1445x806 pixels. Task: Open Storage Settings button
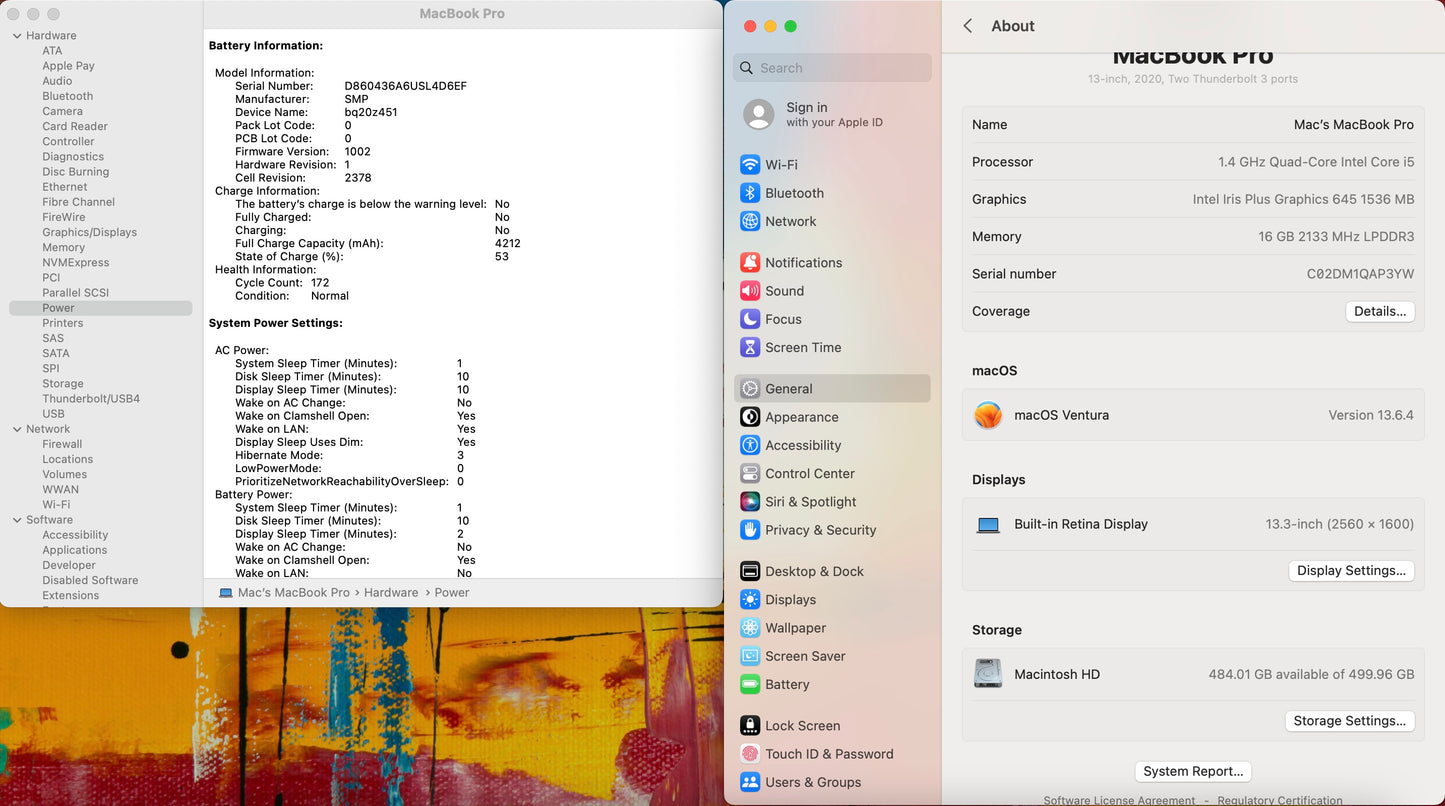(x=1349, y=721)
